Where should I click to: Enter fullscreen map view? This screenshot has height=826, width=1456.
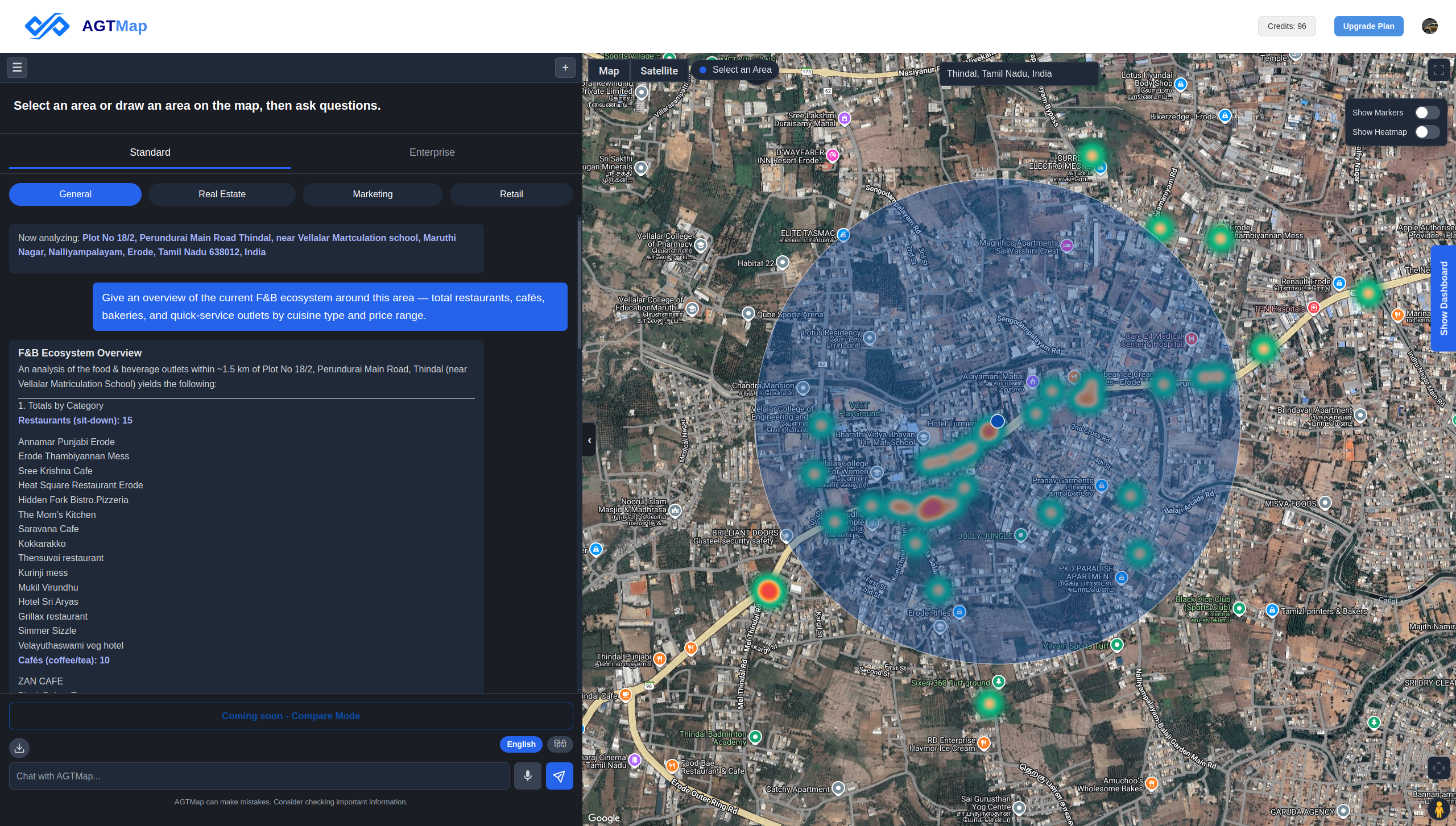(1438, 70)
